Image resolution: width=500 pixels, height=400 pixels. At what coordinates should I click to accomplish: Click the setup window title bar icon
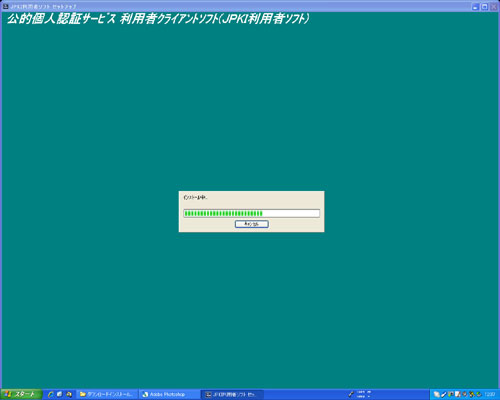click(x=5, y=6)
